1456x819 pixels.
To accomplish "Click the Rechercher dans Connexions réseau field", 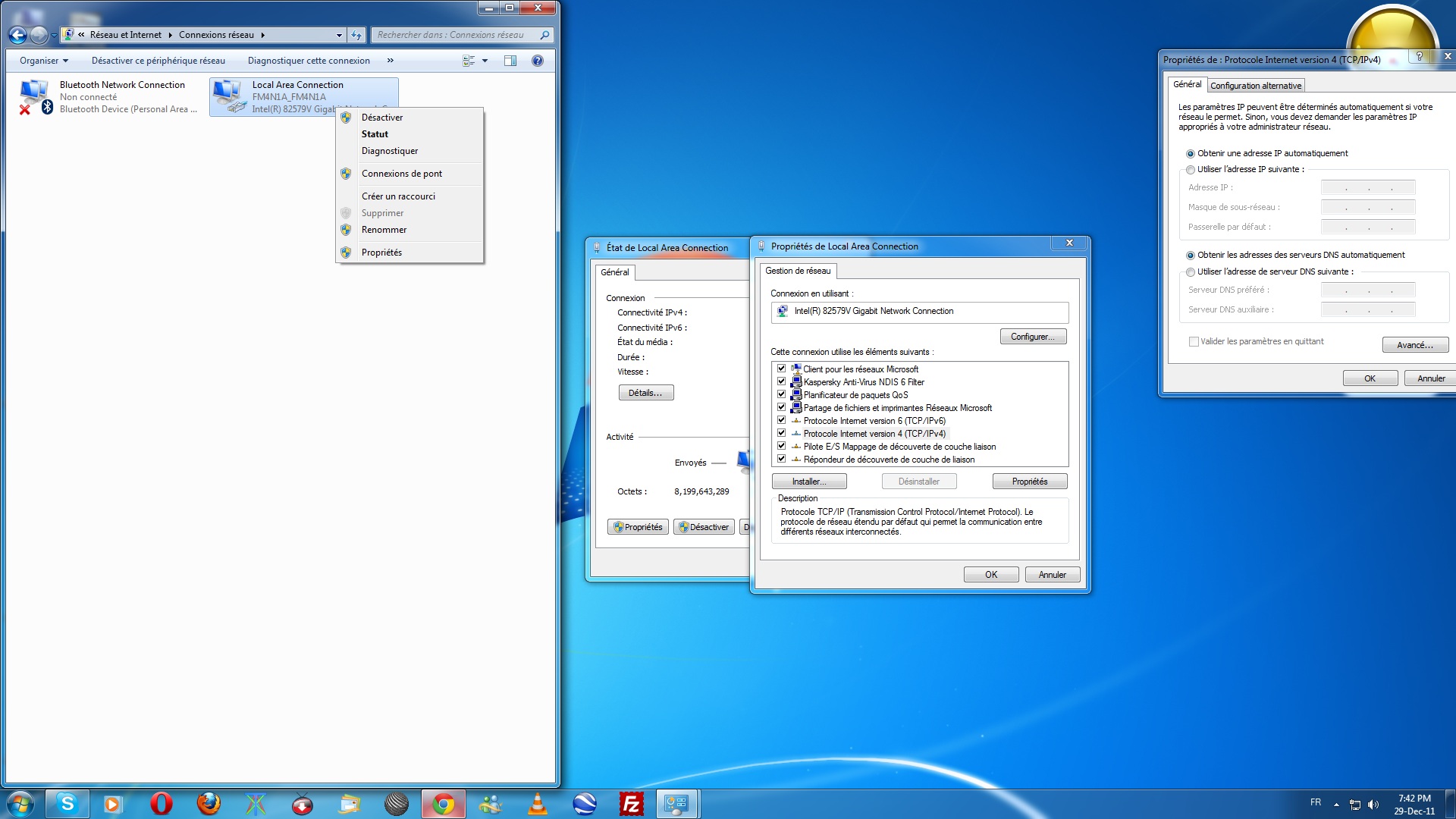I will (455, 35).
